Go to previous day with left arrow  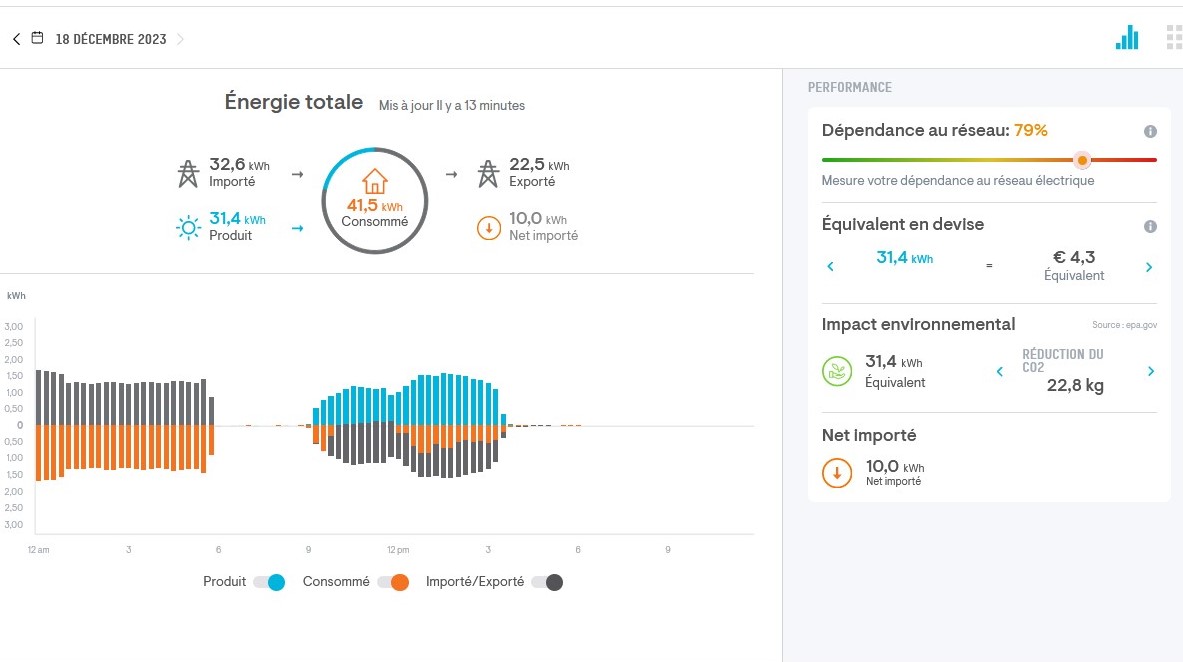coord(16,39)
